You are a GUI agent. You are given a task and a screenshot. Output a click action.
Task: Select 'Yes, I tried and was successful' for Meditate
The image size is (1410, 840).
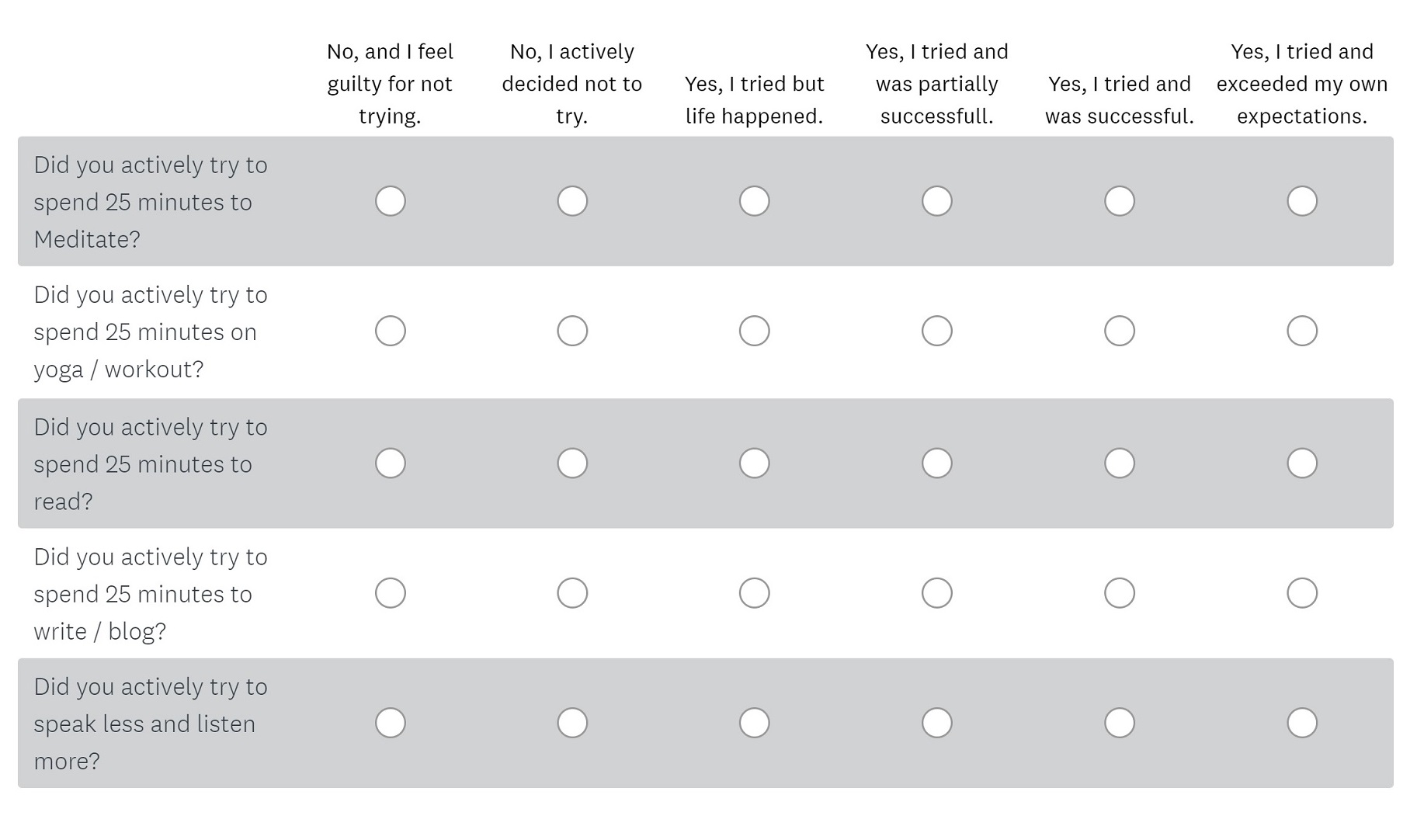point(1119,201)
